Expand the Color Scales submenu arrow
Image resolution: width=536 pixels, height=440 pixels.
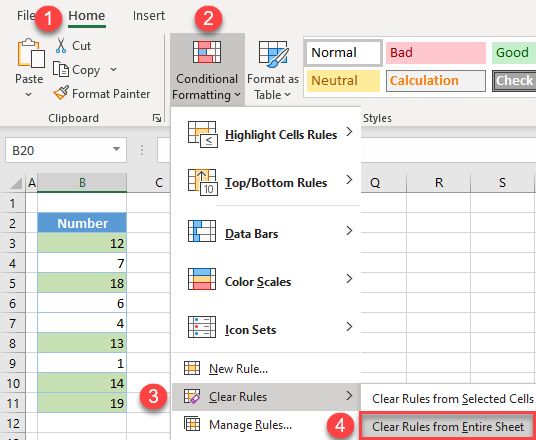[x=349, y=279]
